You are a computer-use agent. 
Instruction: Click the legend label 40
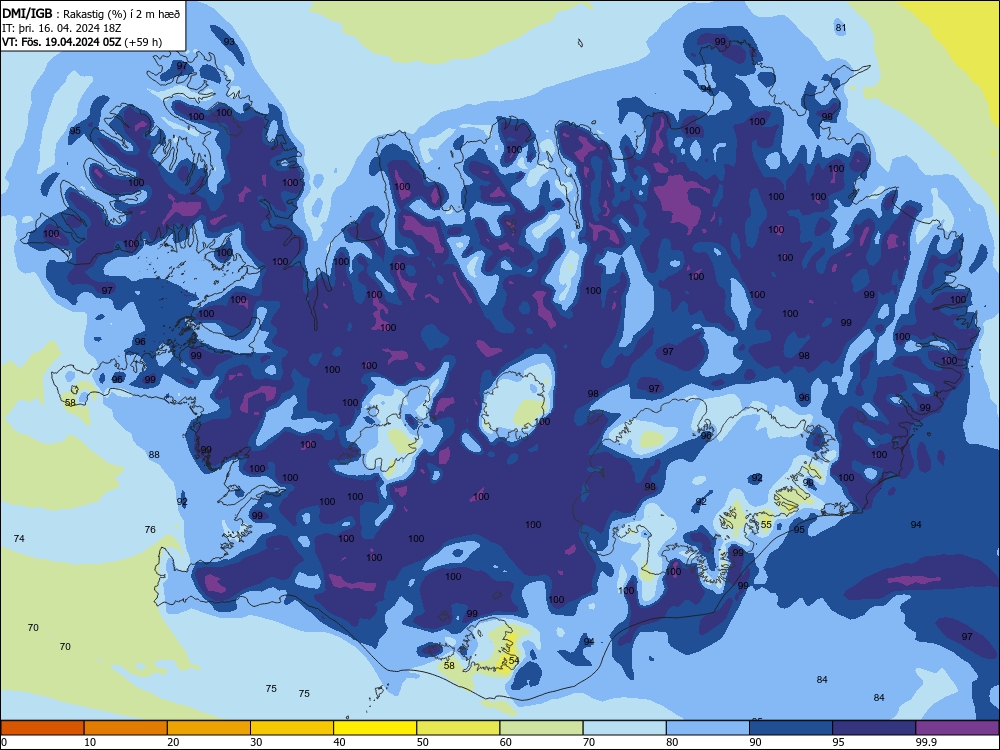click(x=340, y=742)
